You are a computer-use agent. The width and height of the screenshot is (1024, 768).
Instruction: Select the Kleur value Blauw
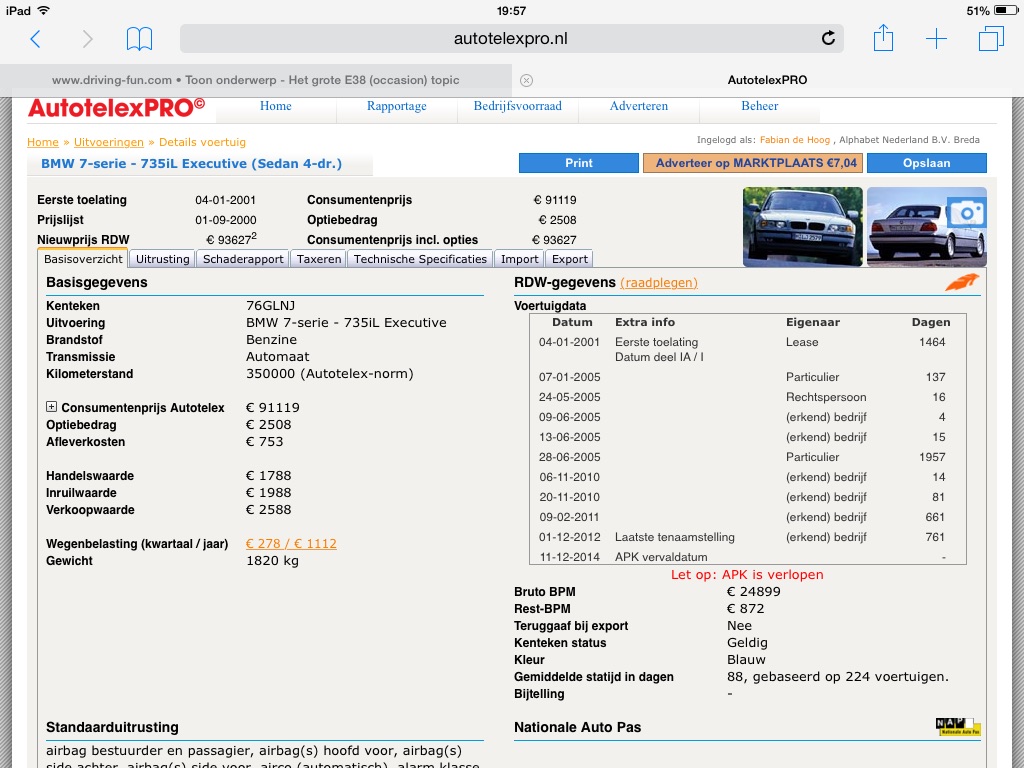click(x=746, y=660)
